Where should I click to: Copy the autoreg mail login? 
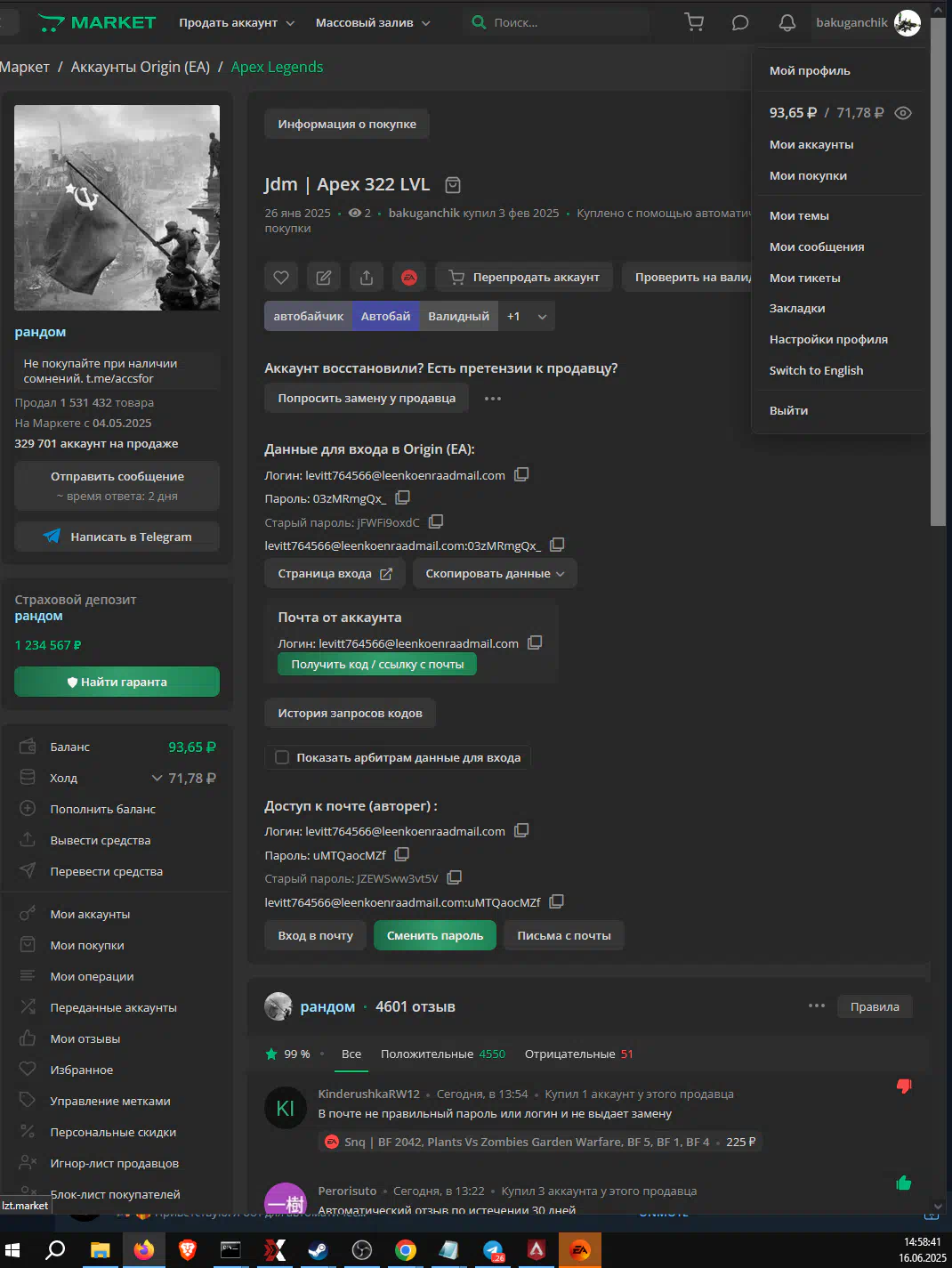pyautogui.click(x=521, y=830)
